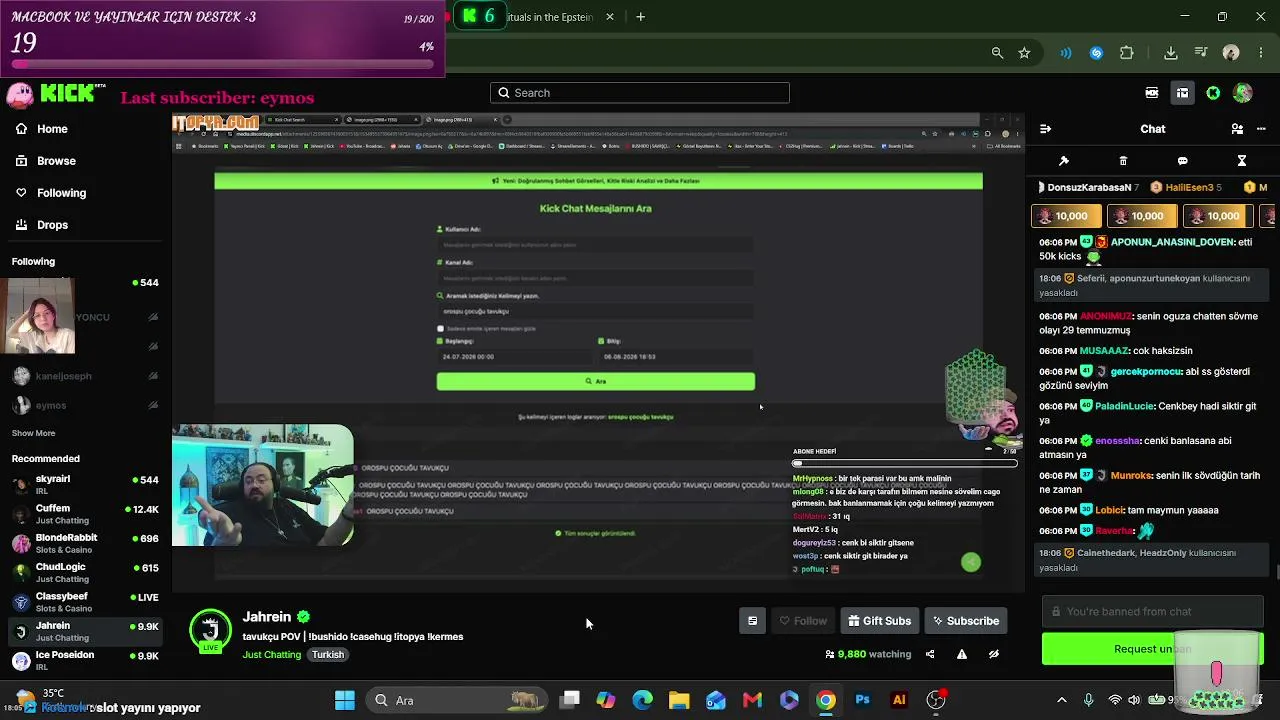Screen dimensions: 1280x720
Task: Click the blue sound-wave extension icon
Action: (1066, 53)
